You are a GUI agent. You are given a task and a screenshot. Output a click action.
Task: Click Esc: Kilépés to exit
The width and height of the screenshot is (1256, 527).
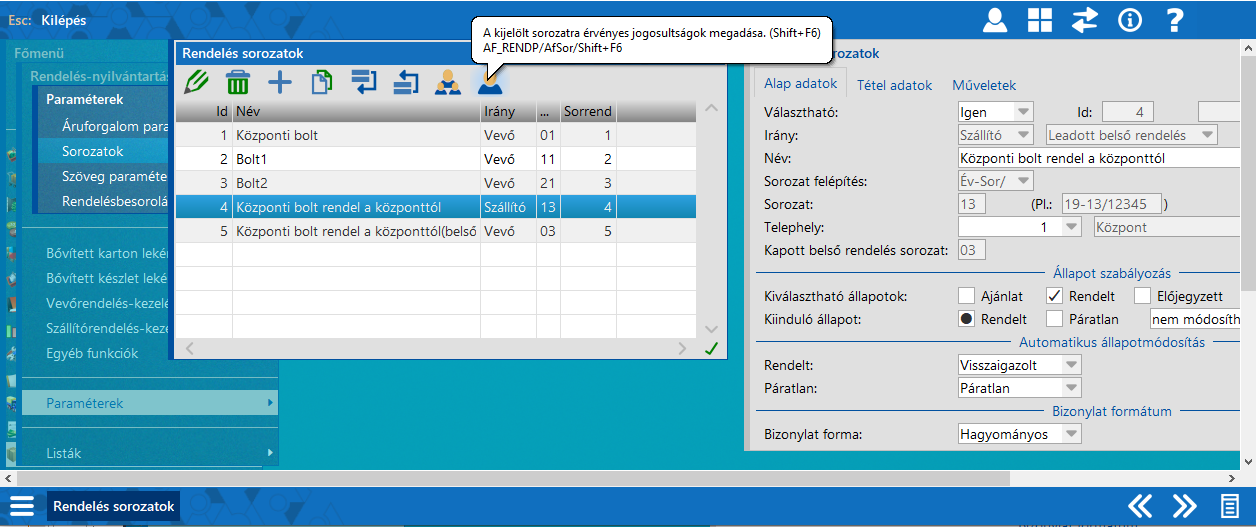coord(47,19)
